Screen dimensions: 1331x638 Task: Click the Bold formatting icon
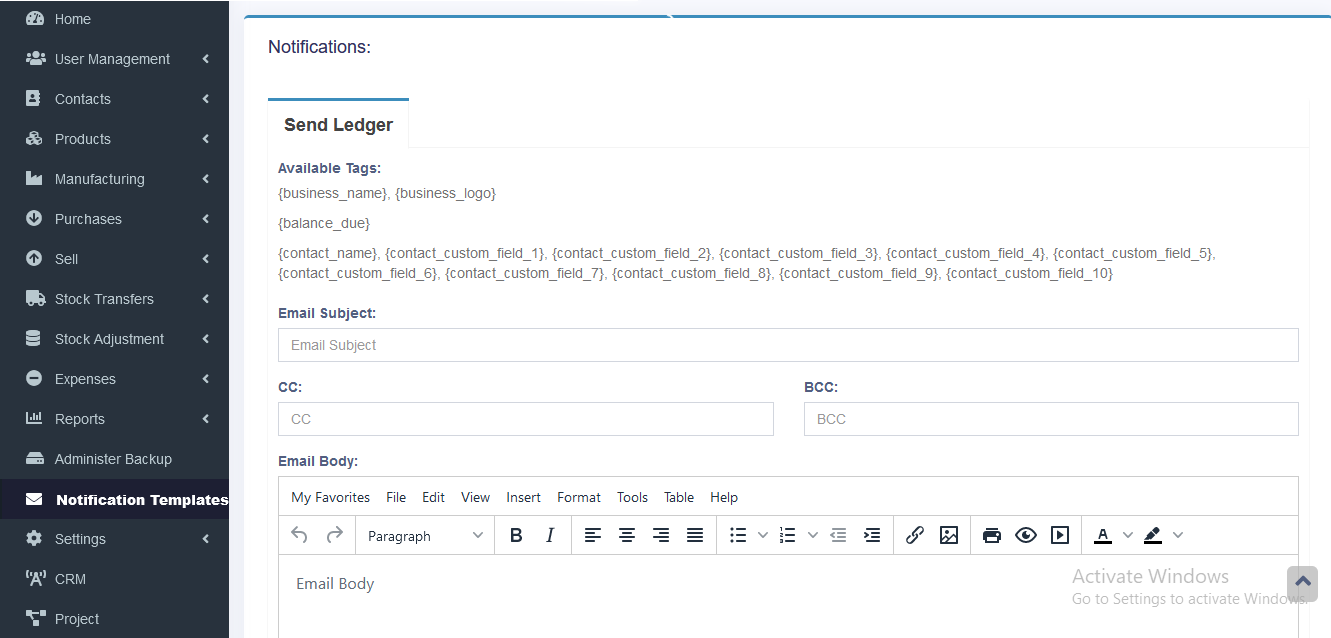coord(516,536)
